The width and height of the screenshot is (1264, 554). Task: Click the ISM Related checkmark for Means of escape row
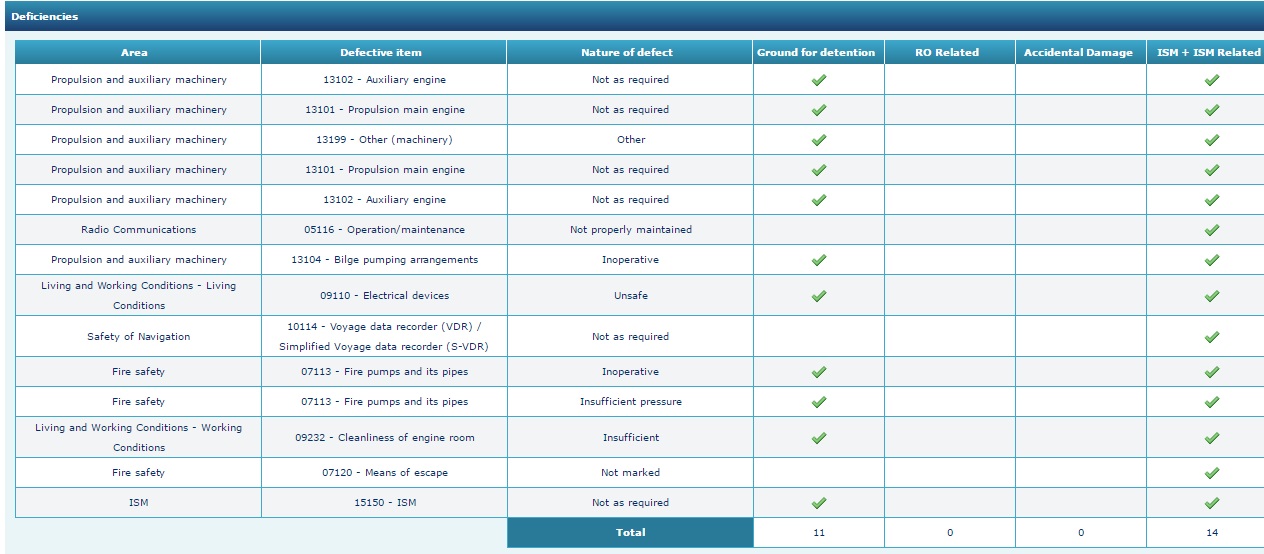point(1212,473)
